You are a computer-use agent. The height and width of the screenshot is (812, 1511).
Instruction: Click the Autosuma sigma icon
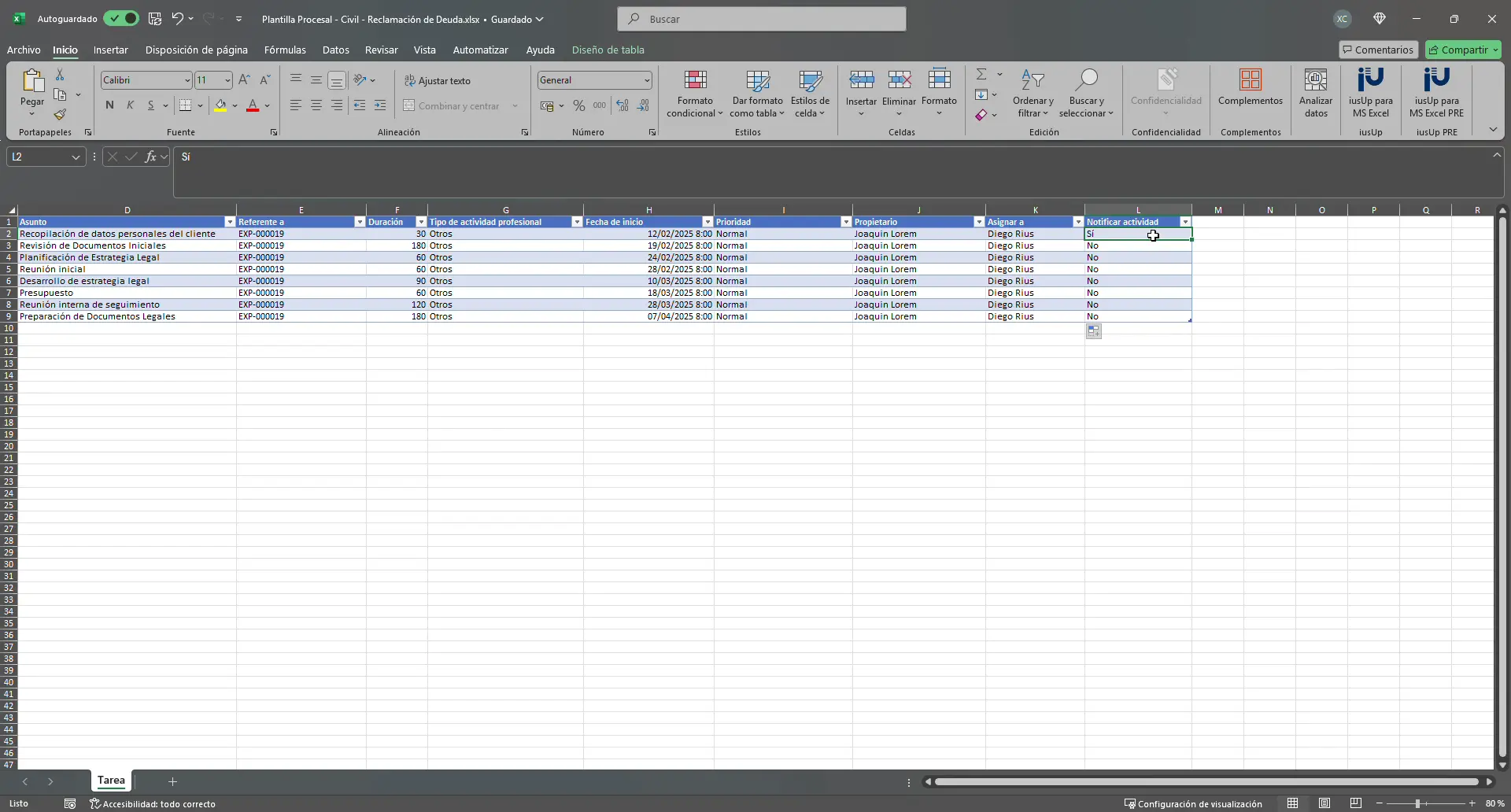coord(981,74)
